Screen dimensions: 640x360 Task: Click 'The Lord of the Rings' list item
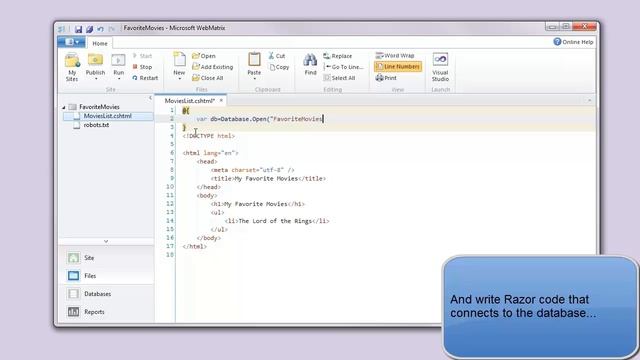pyautogui.click(x=277, y=221)
